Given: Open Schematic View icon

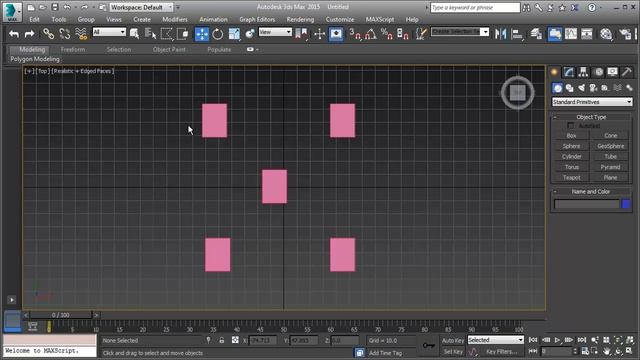Looking at the screenshot, I should [587, 34].
